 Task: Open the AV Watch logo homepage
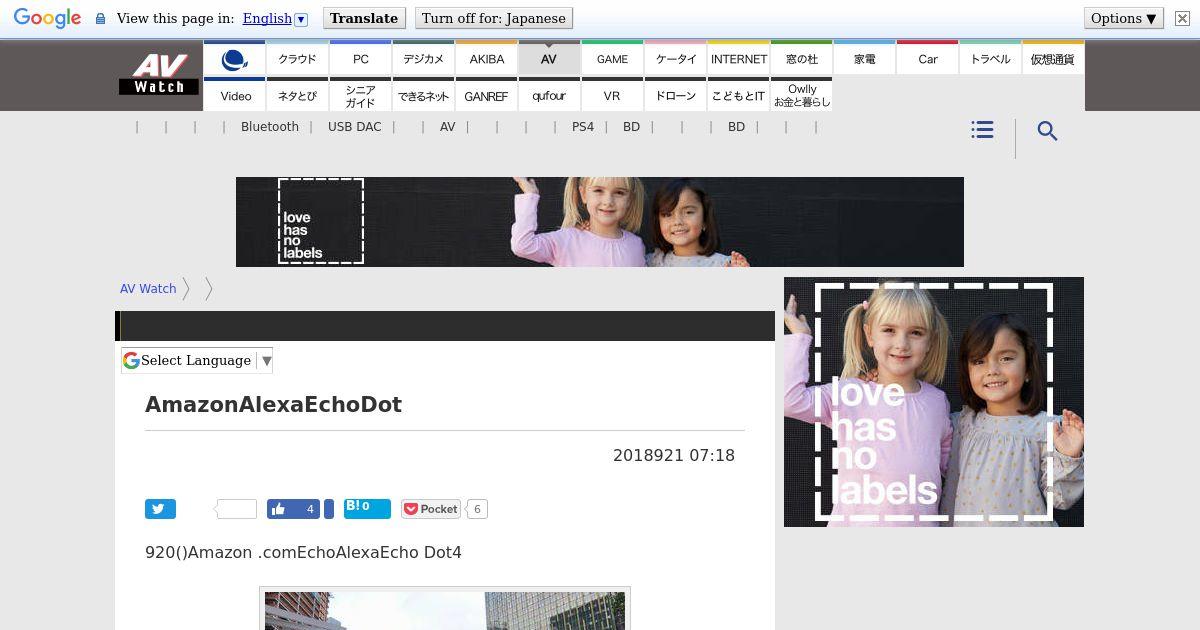(159, 75)
